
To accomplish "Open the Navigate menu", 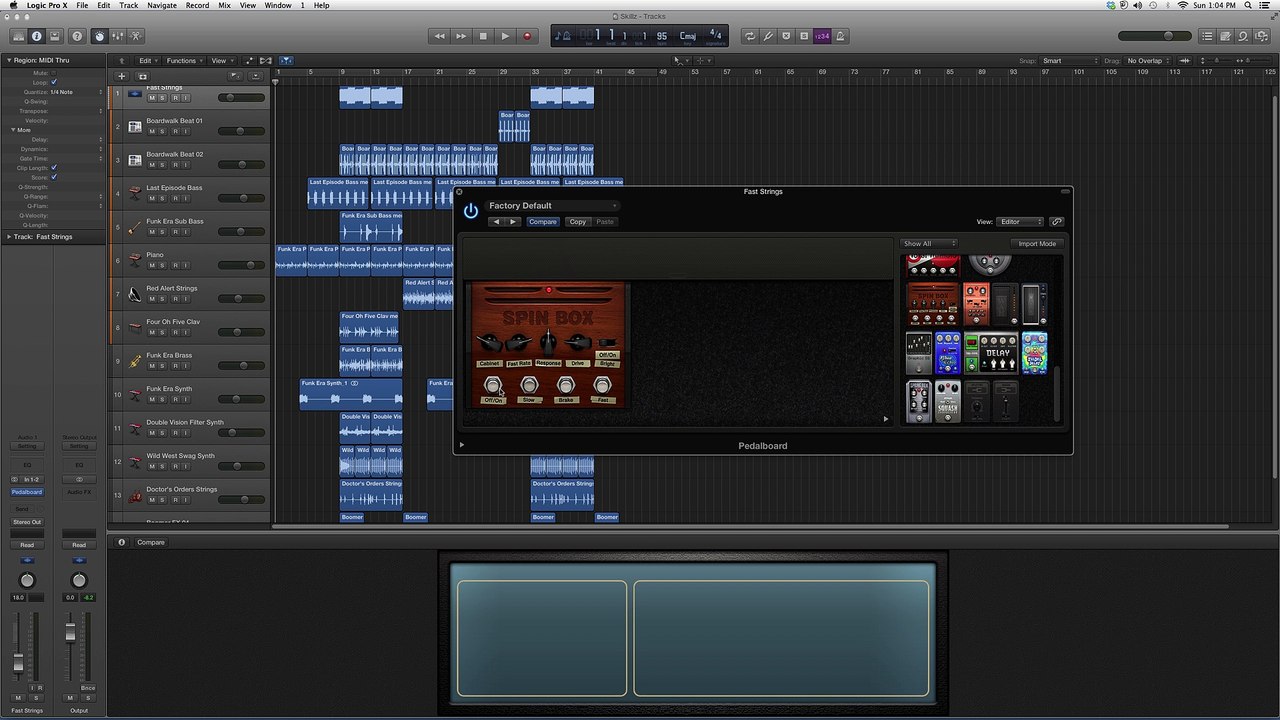I will click(162, 6).
